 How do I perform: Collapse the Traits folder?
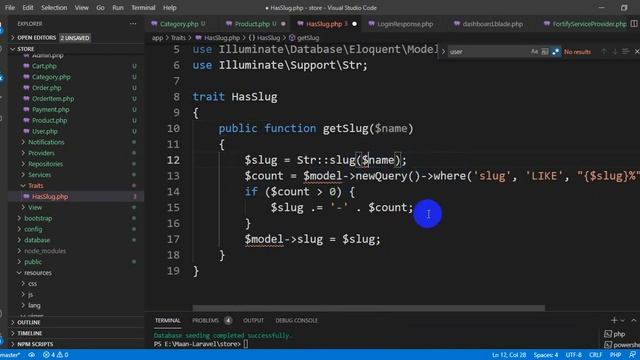(x=36, y=186)
